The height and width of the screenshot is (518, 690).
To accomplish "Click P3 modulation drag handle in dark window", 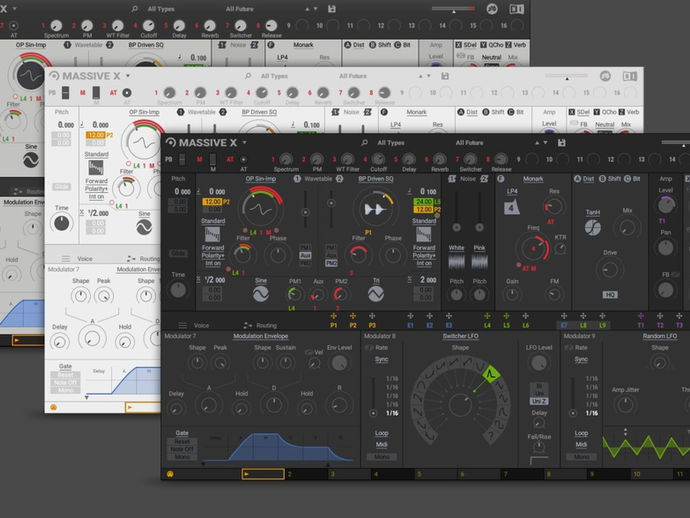I will click(372, 316).
